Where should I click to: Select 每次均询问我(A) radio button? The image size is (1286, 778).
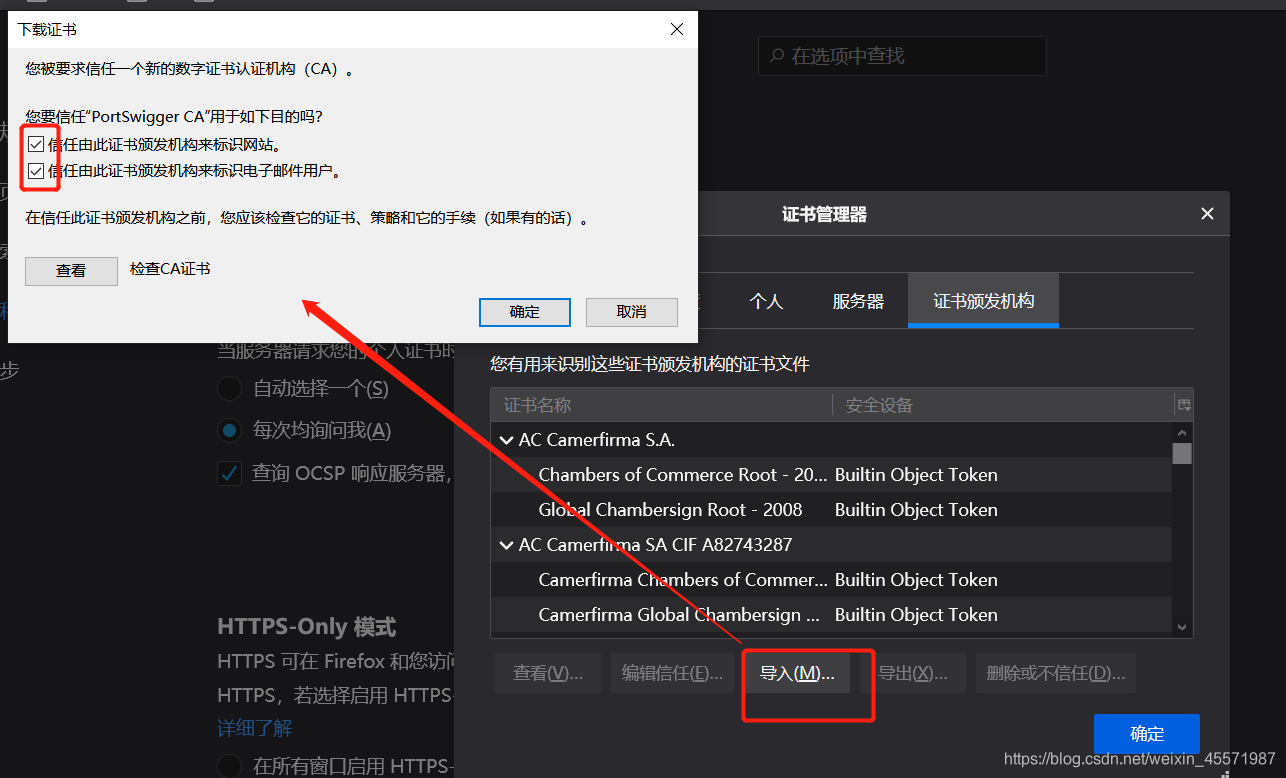coord(229,430)
